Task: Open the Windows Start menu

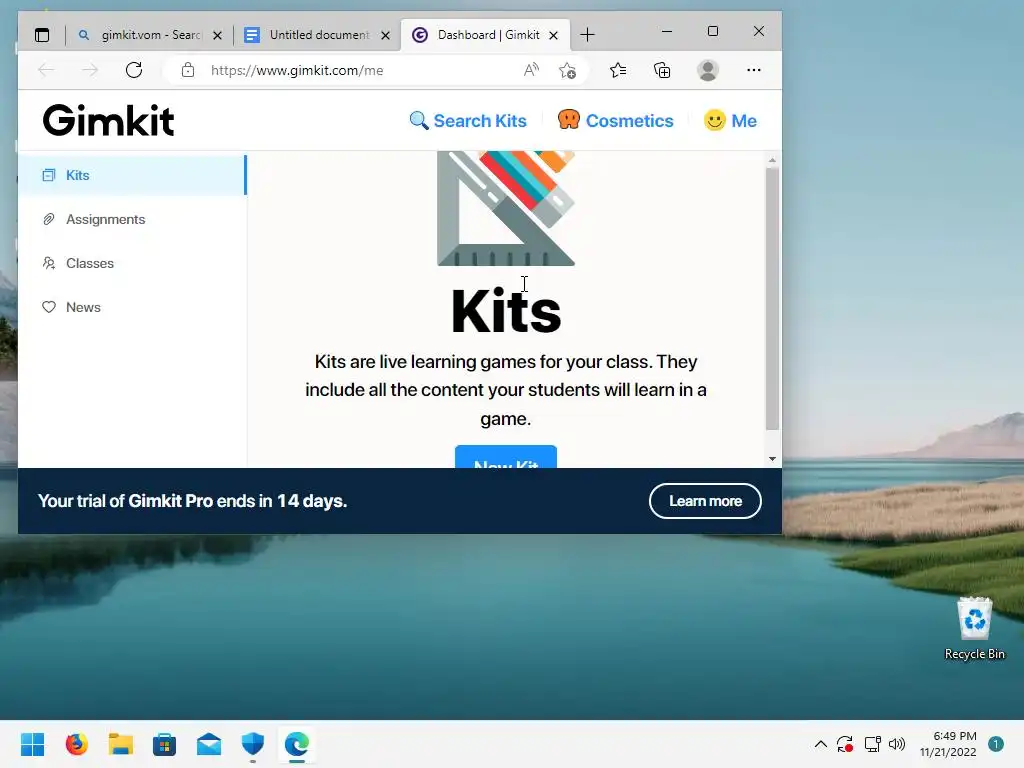Action: (x=33, y=744)
